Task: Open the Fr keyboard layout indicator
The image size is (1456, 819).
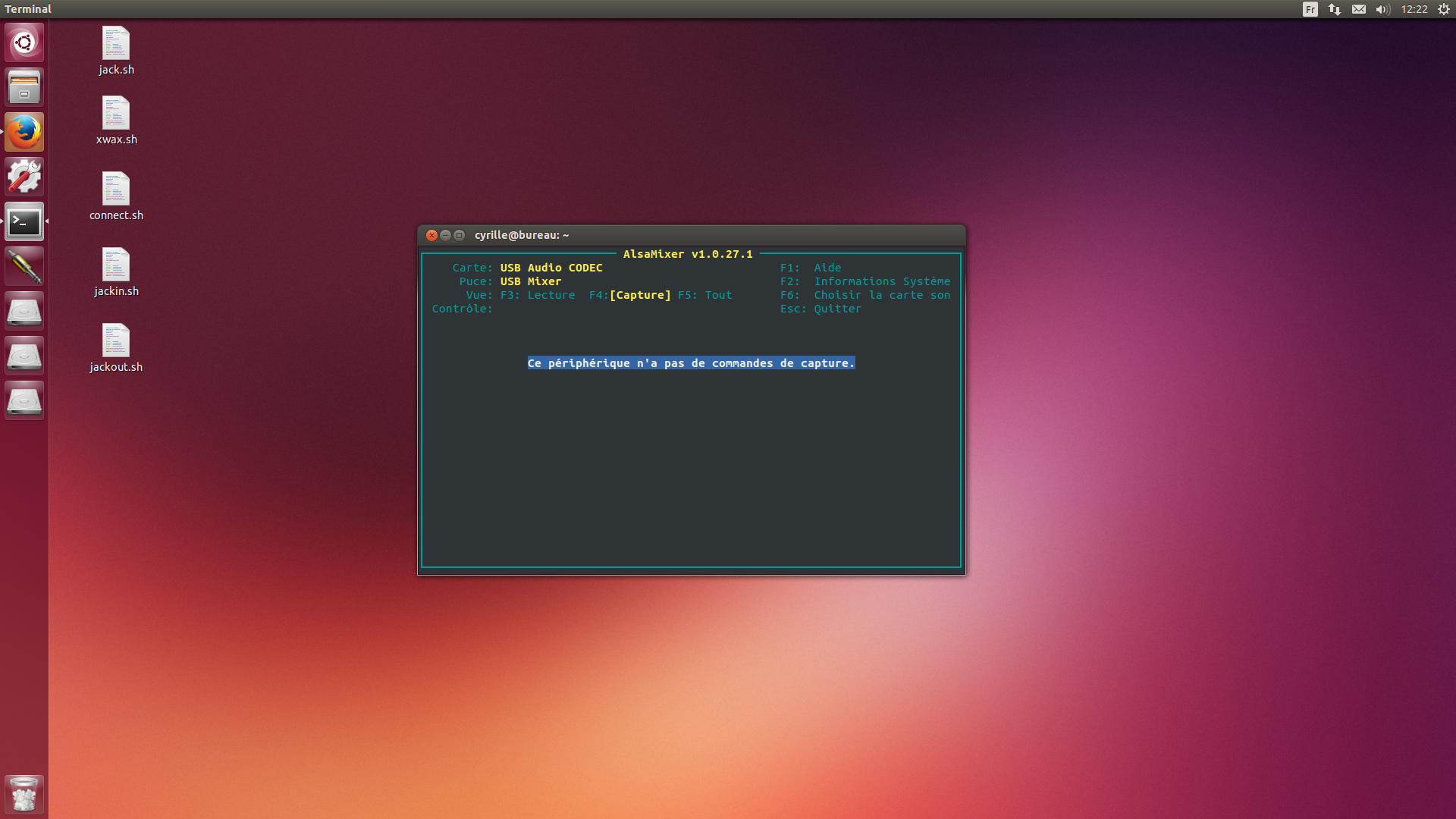Action: [x=1310, y=9]
